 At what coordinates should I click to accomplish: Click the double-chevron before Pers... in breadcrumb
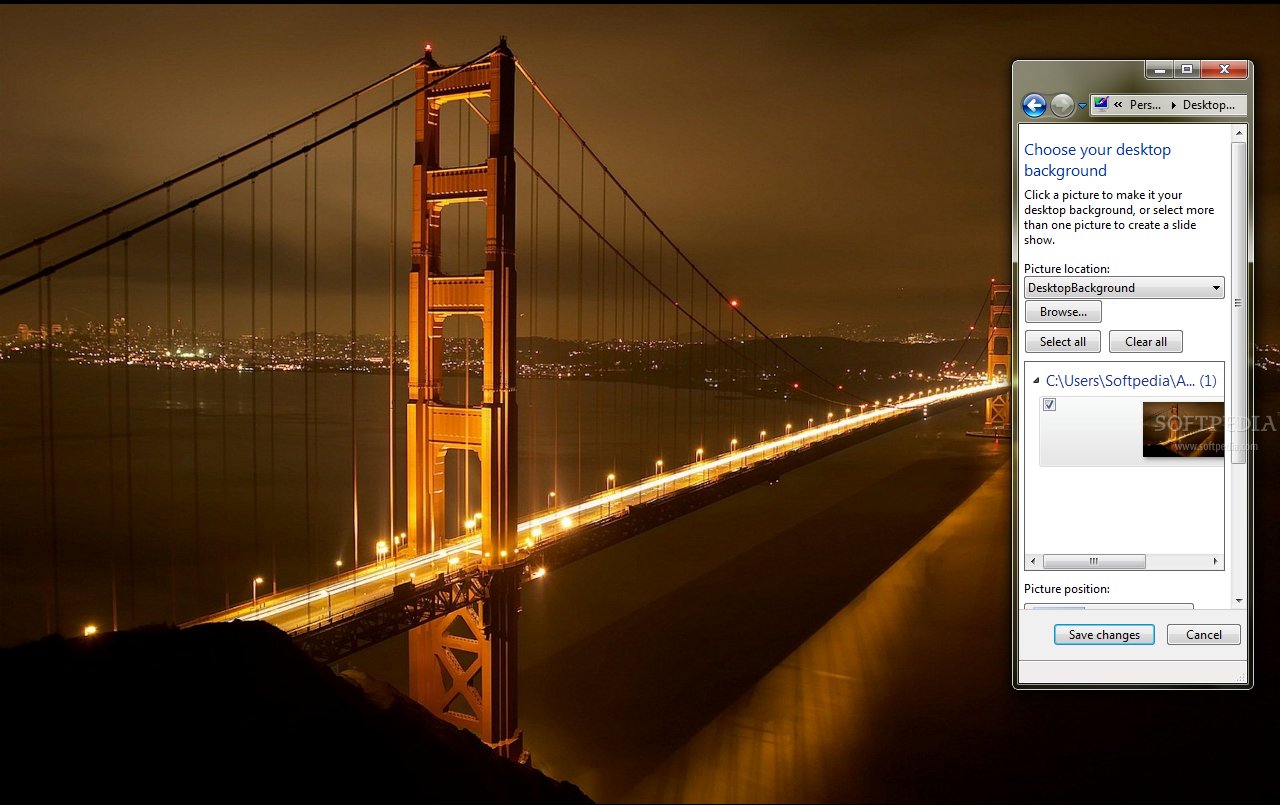(1118, 105)
